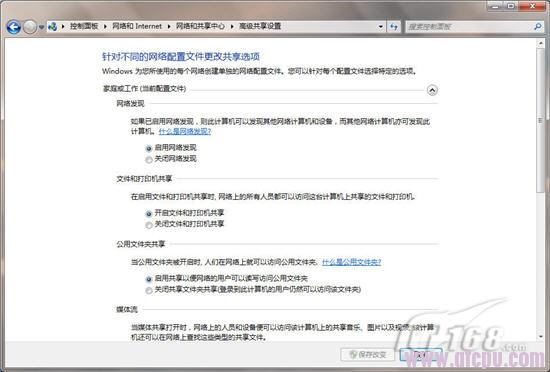
Task: Open the recent pages arrow beside Forward
Action: click(41, 27)
